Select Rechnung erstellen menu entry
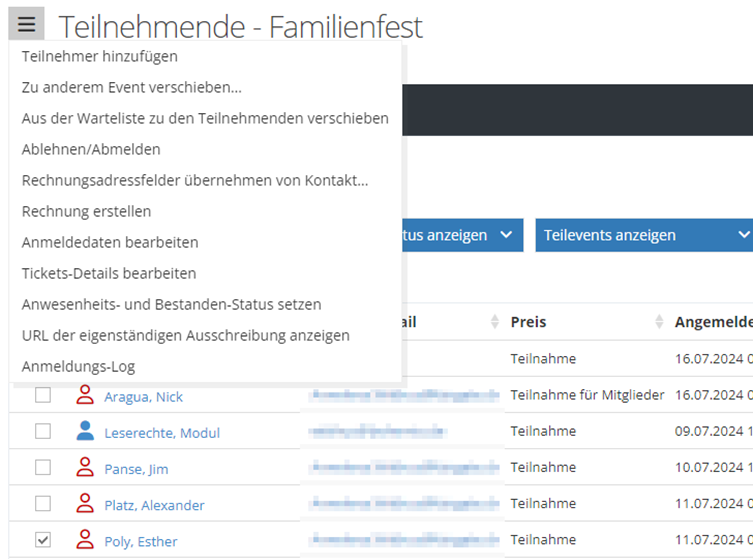 pos(87,211)
